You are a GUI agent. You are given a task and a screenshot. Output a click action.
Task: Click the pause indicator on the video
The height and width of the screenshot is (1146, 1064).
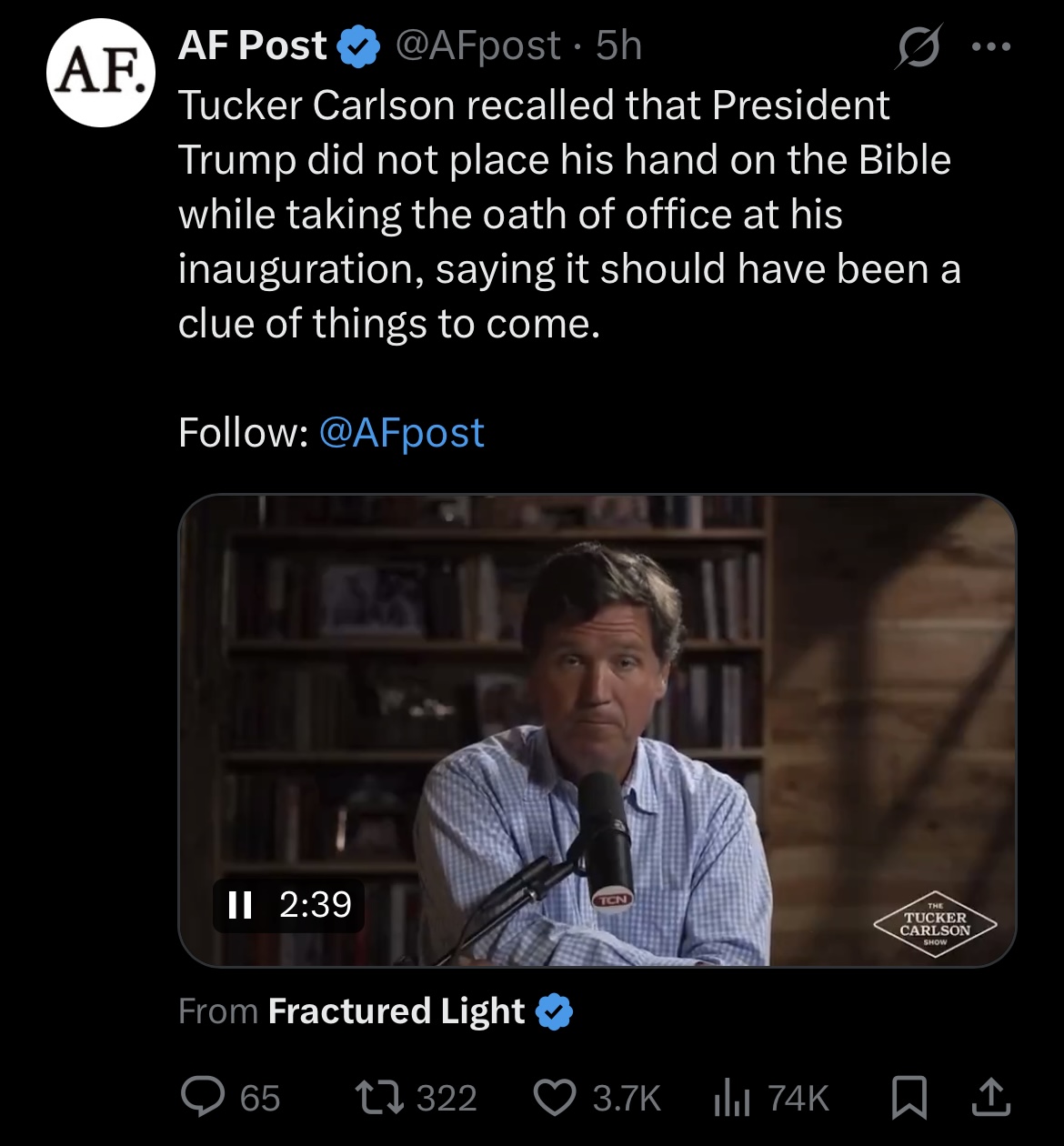[x=240, y=904]
